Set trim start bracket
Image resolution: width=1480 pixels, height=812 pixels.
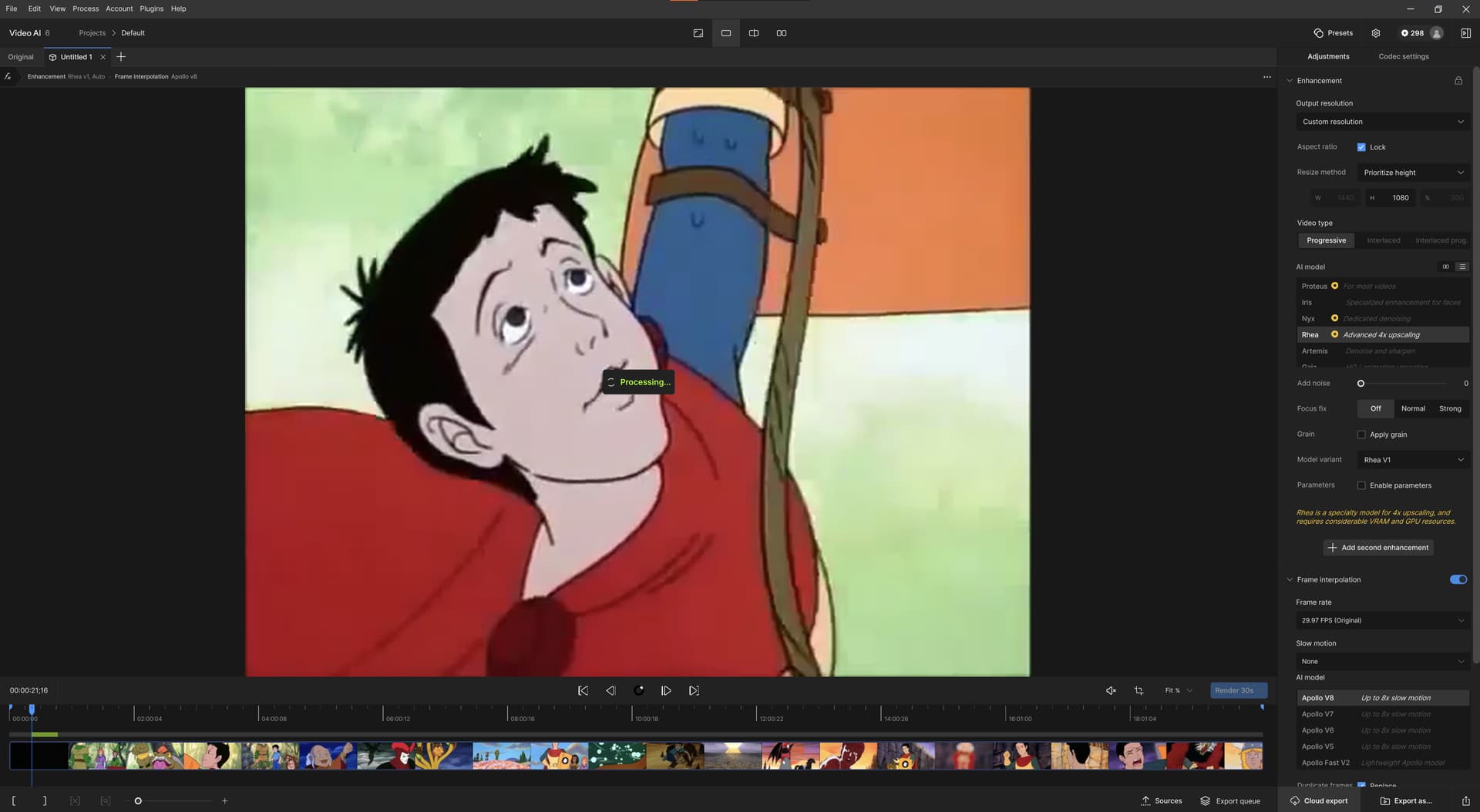[x=14, y=801]
